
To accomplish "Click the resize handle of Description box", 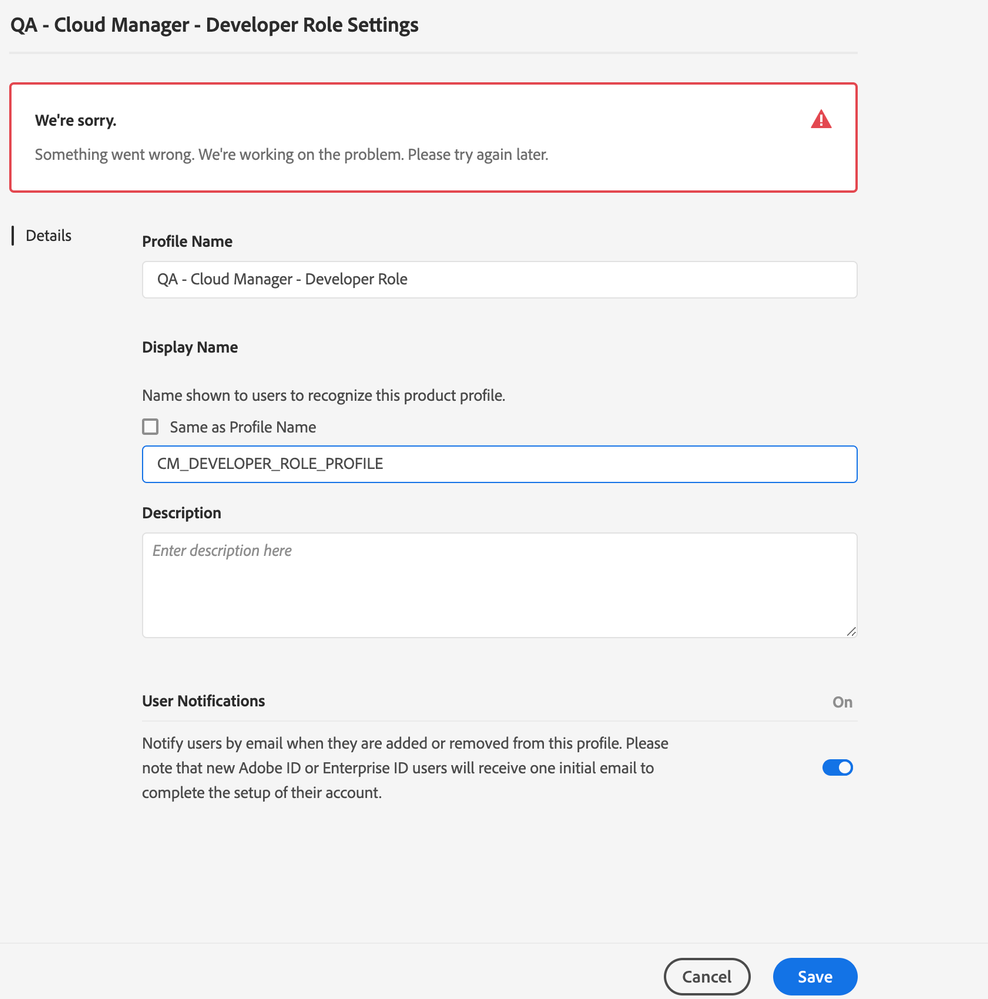I will point(851,631).
